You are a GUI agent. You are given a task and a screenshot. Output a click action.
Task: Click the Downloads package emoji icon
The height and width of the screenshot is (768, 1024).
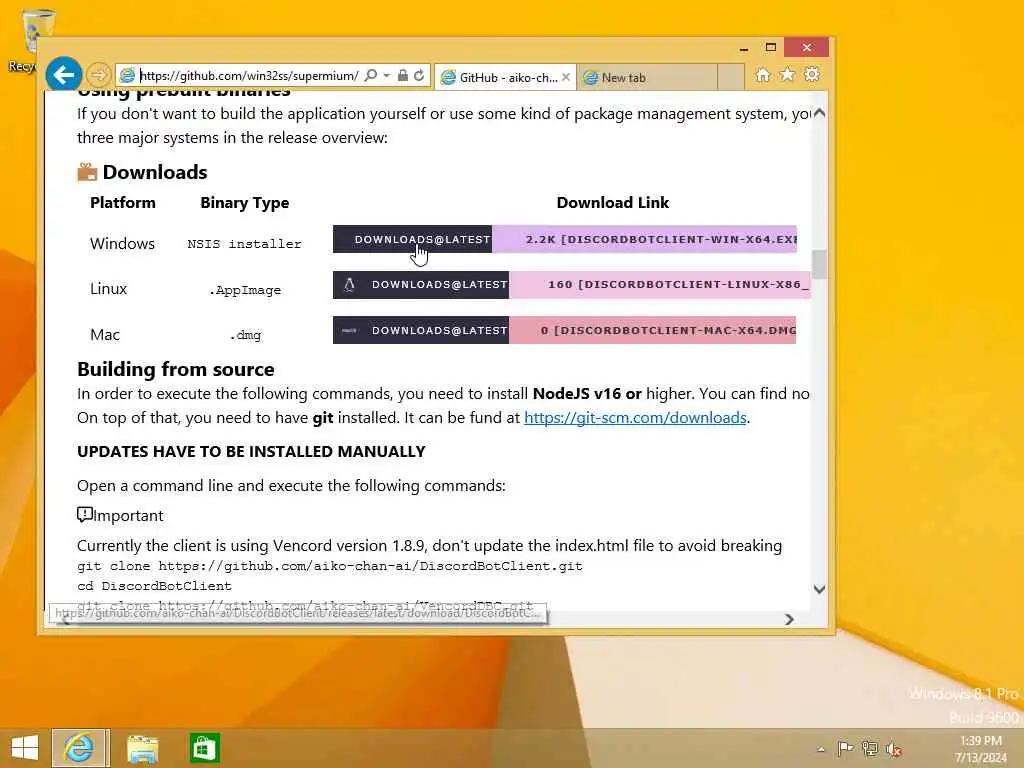click(87, 172)
